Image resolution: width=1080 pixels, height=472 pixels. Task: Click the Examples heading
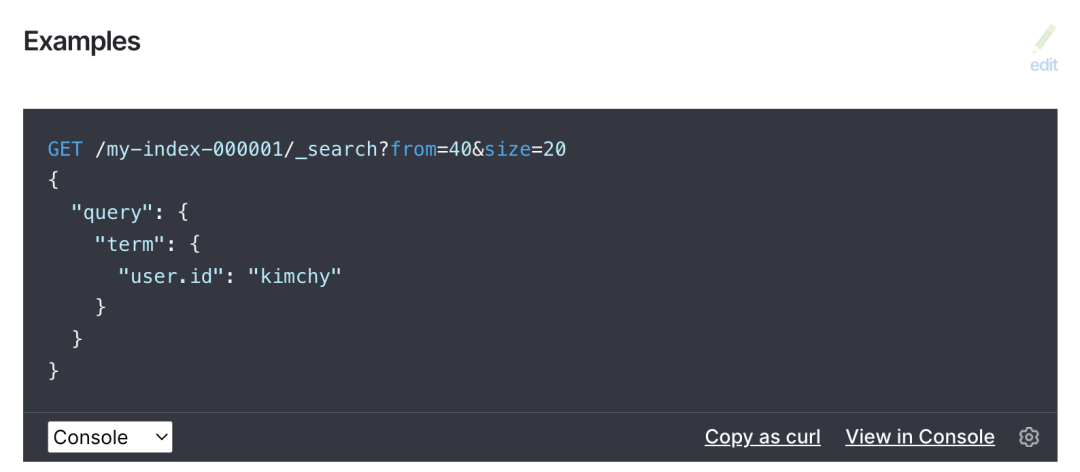coord(82,41)
